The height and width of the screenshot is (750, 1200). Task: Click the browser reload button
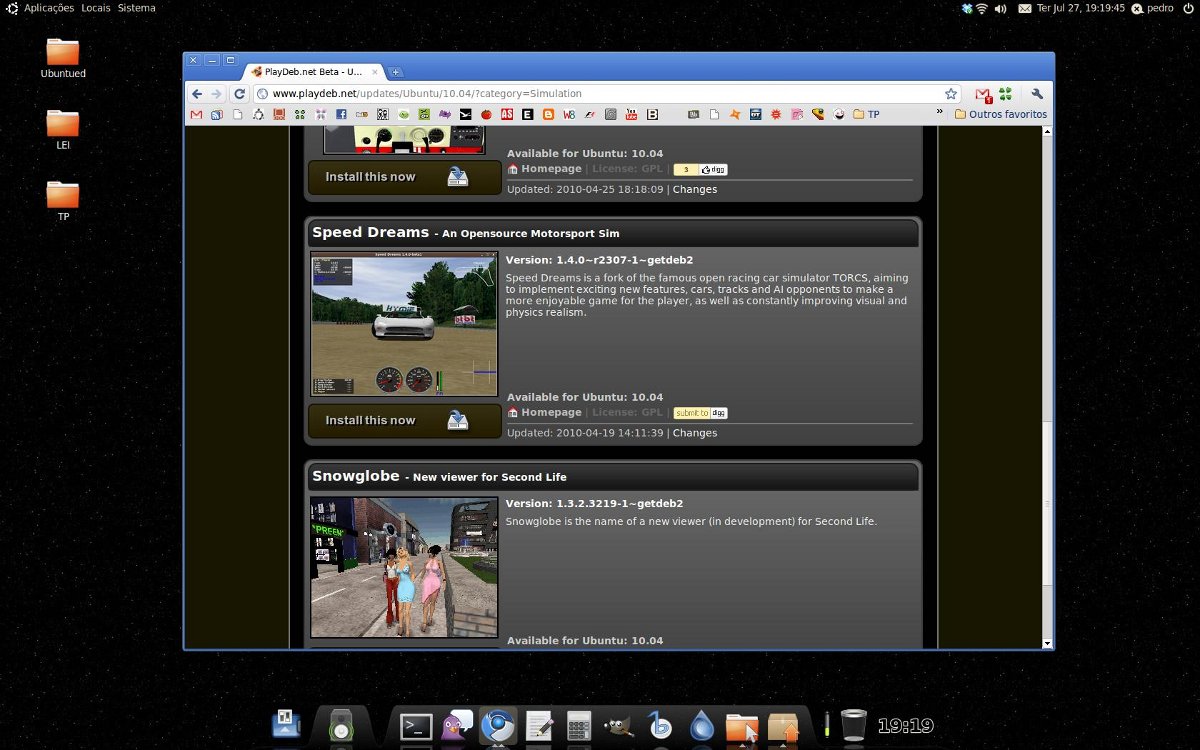239,94
